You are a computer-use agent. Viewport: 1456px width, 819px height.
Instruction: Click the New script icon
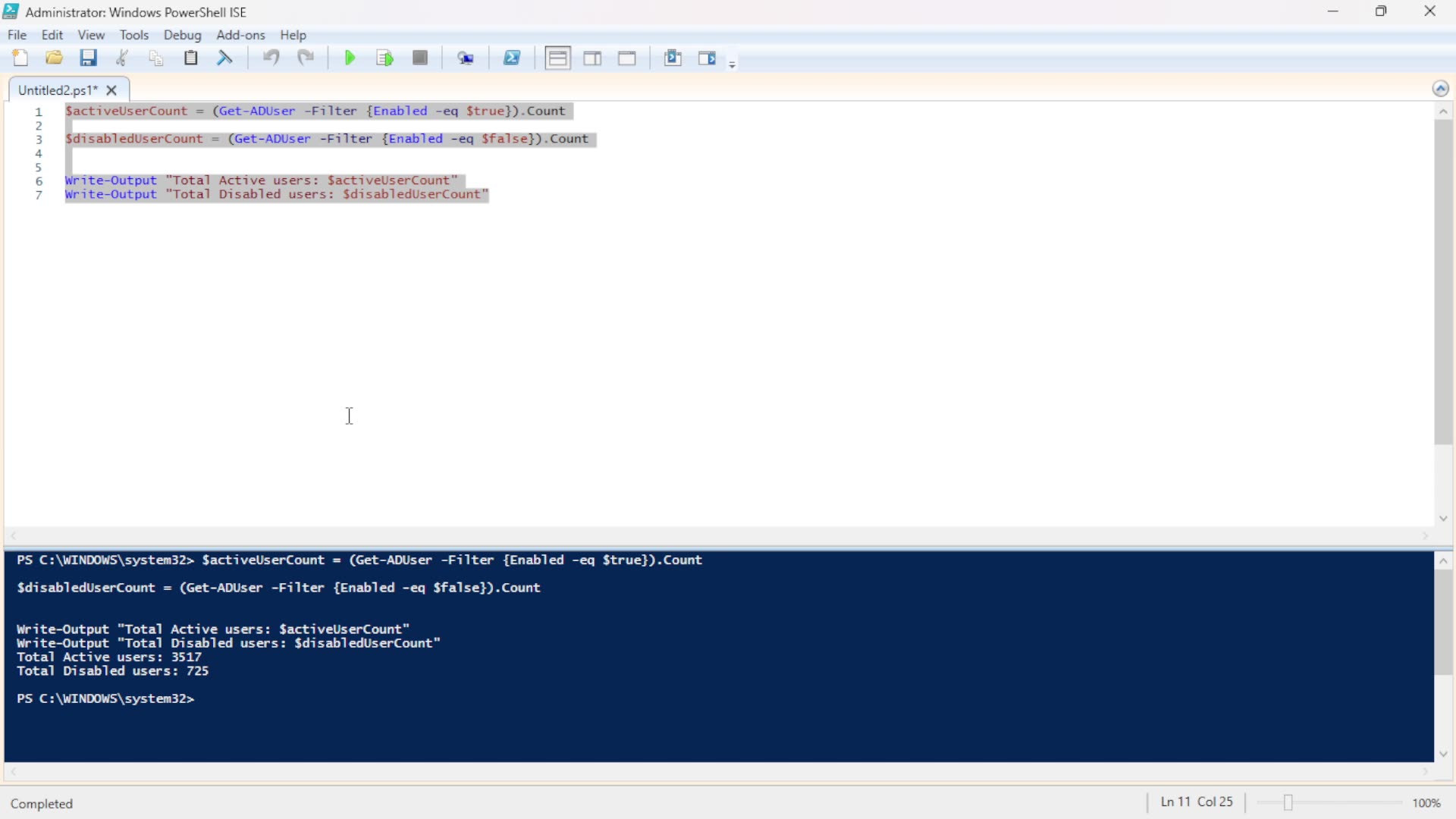tap(20, 58)
